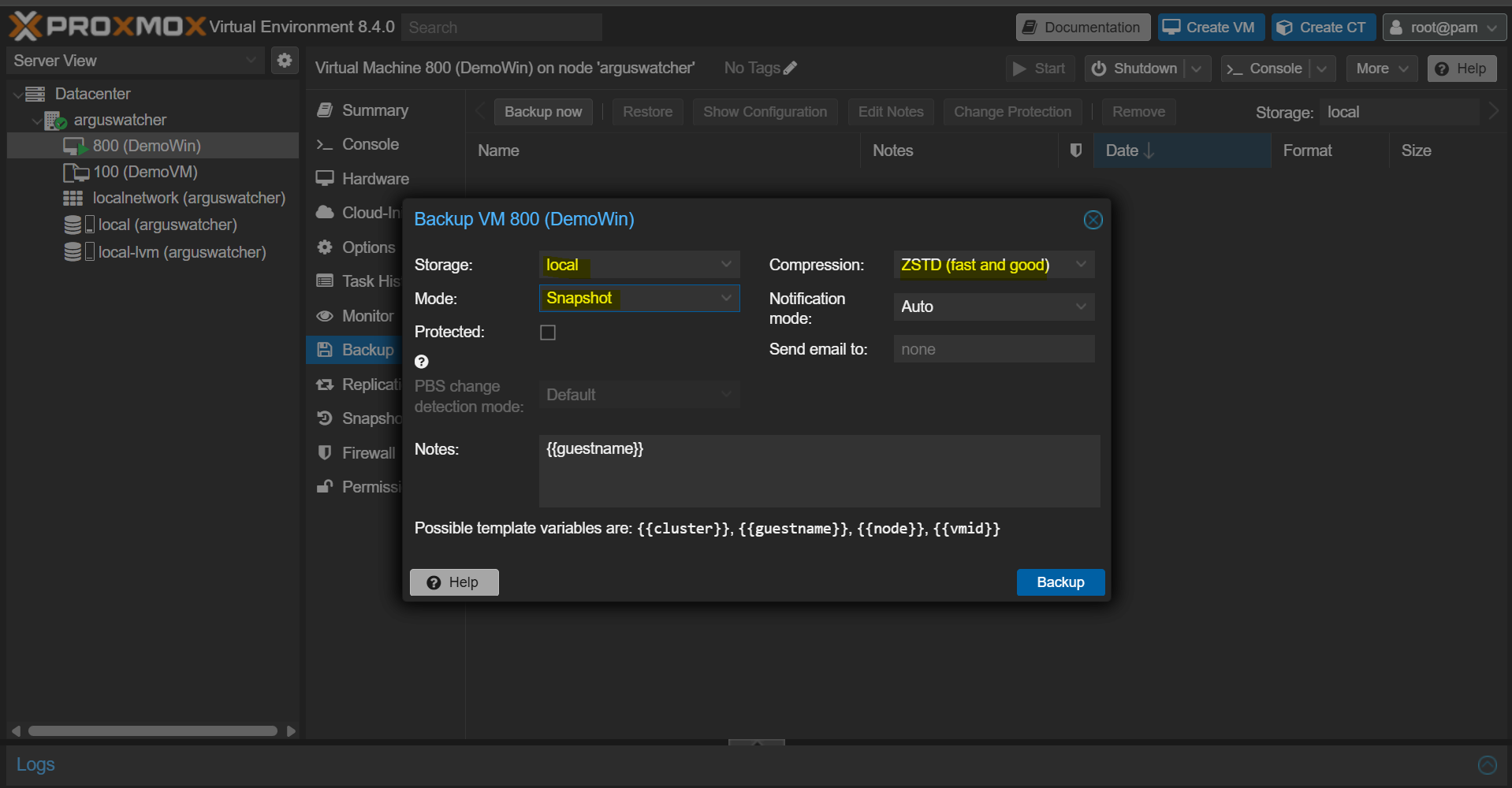Viewport: 1512px width, 788px height.
Task: Click the Options gear icon
Action: [325, 247]
